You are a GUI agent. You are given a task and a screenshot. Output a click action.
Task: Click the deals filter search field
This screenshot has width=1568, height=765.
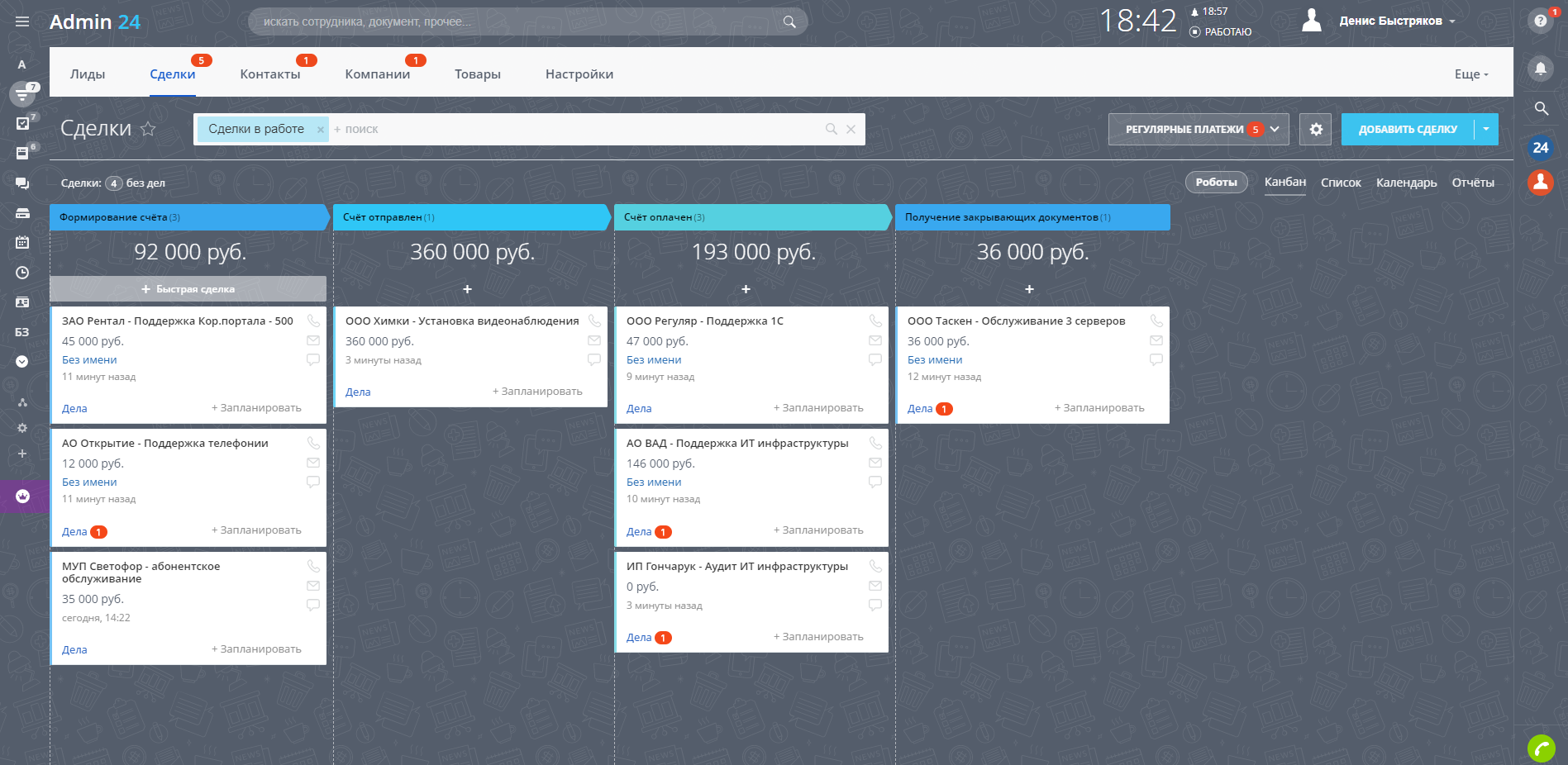coord(579,130)
